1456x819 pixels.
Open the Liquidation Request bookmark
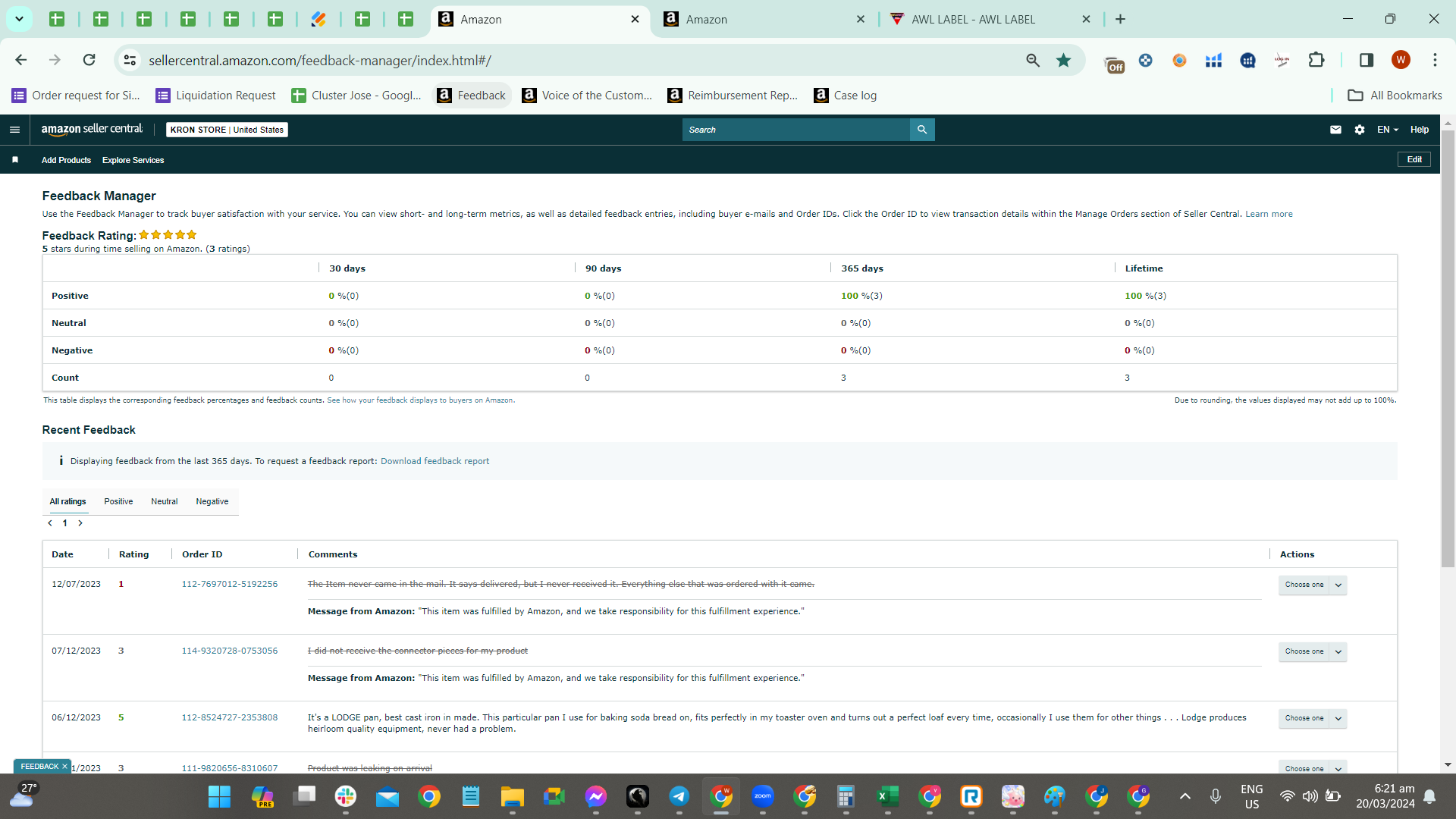tap(216, 96)
